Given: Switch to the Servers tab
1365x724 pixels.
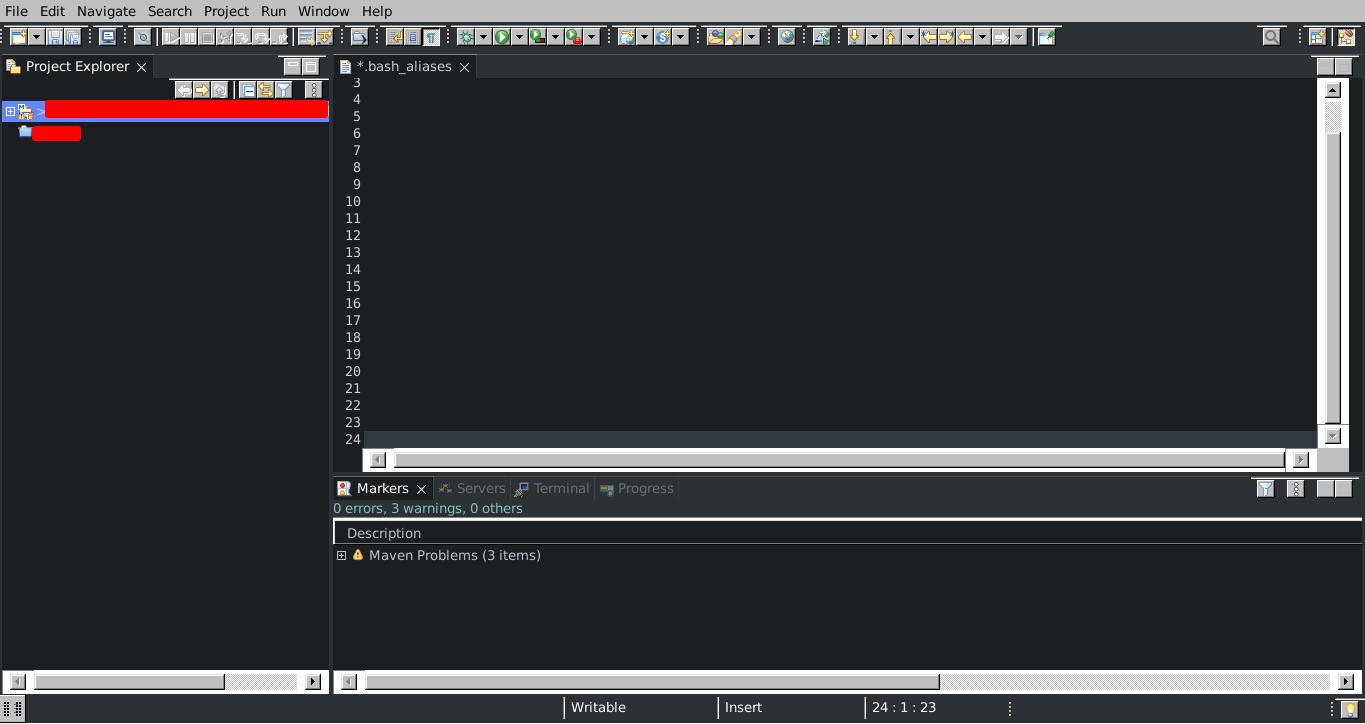Looking at the screenshot, I should pyautogui.click(x=472, y=489).
